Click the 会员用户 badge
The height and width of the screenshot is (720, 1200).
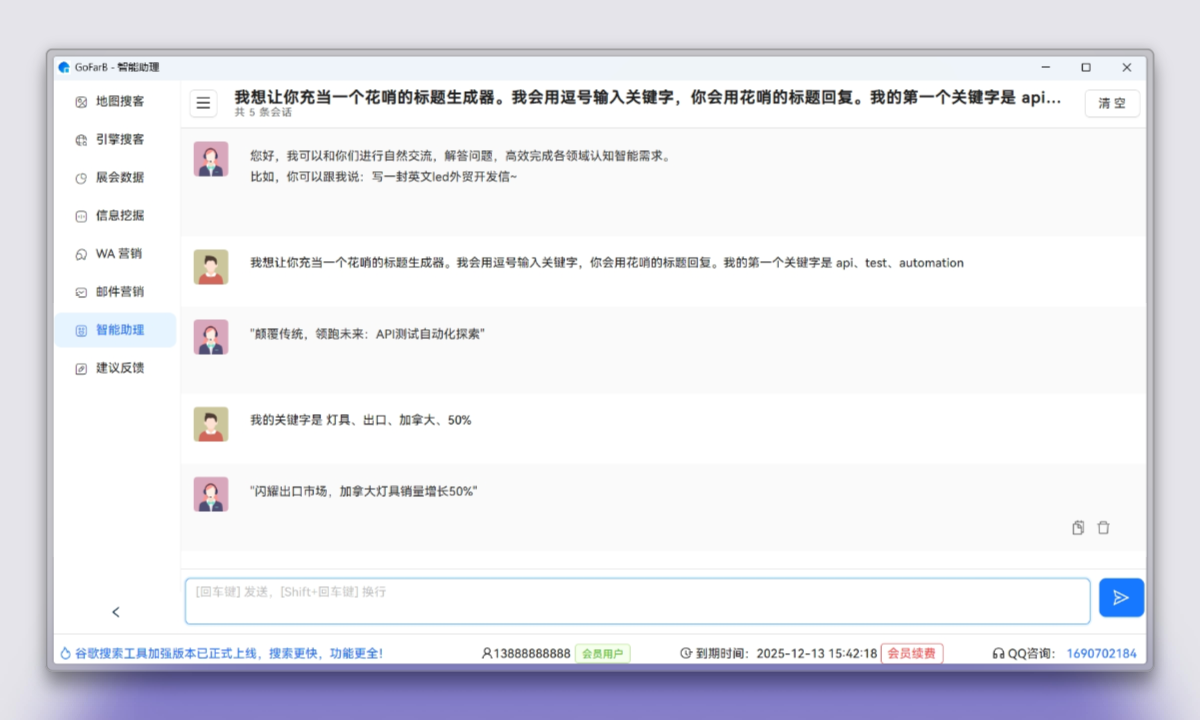[x=603, y=654]
